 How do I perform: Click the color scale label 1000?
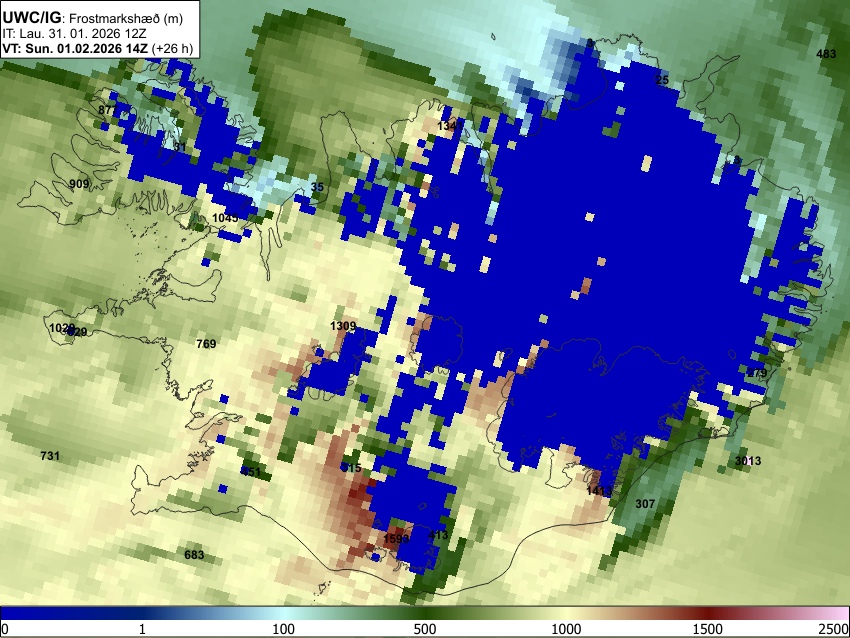[x=566, y=629]
